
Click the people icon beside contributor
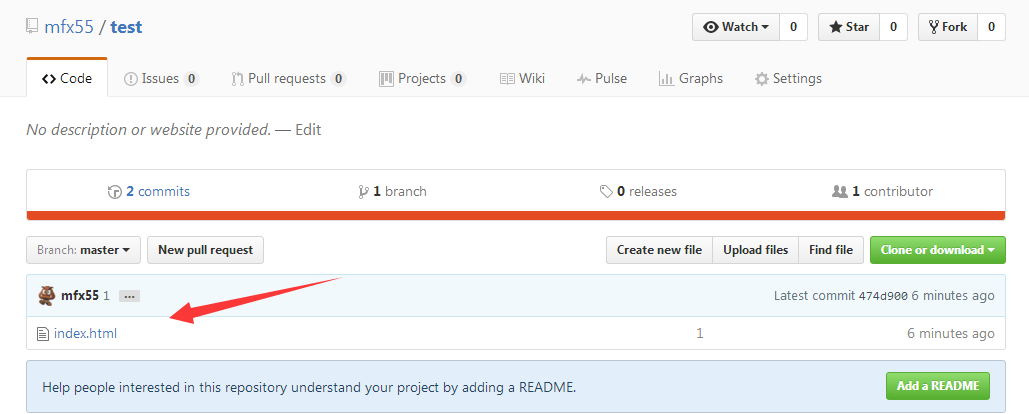click(839, 192)
